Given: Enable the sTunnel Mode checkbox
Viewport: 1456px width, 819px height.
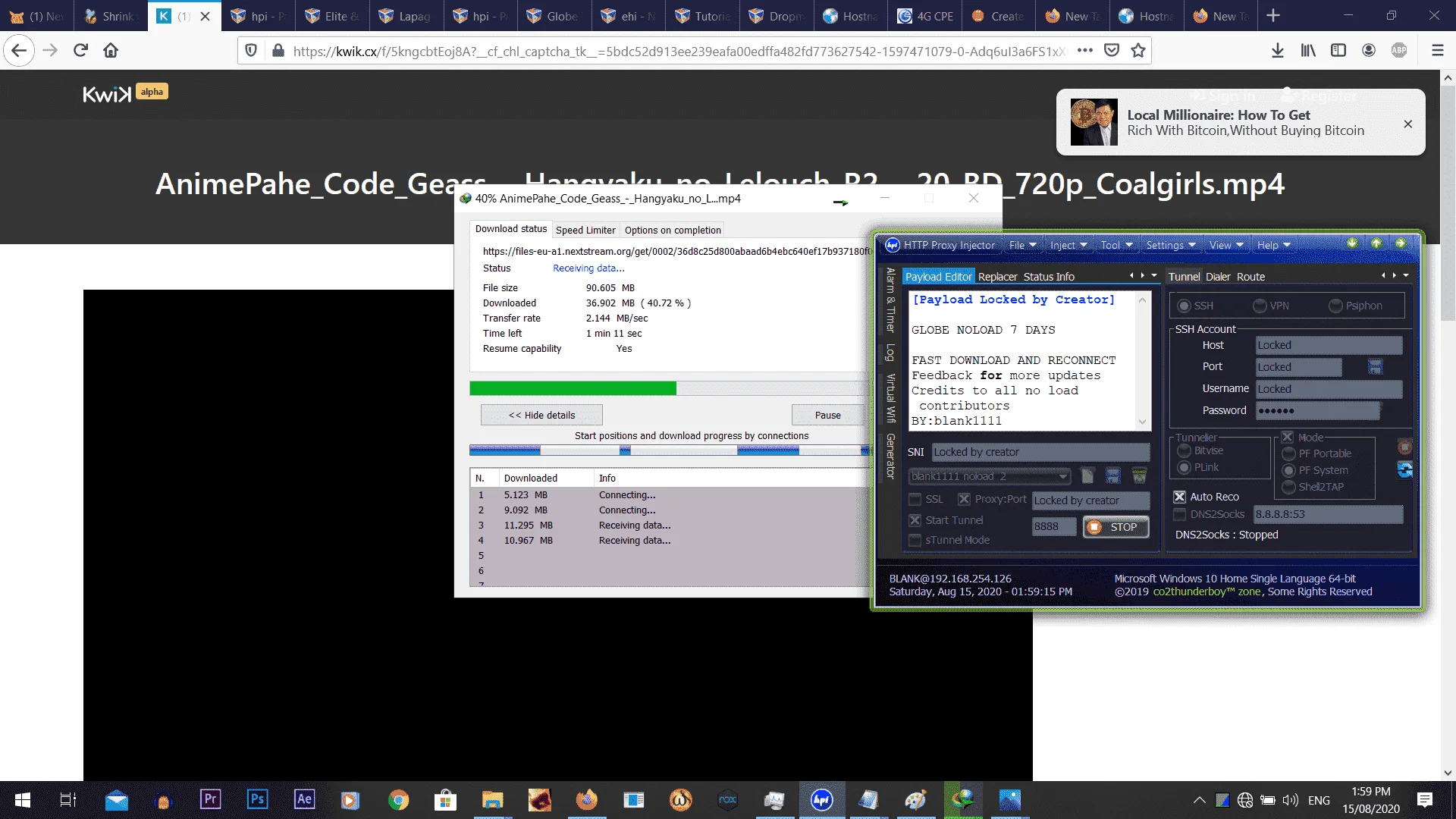Looking at the screenshot, I should tap(915, 540).
